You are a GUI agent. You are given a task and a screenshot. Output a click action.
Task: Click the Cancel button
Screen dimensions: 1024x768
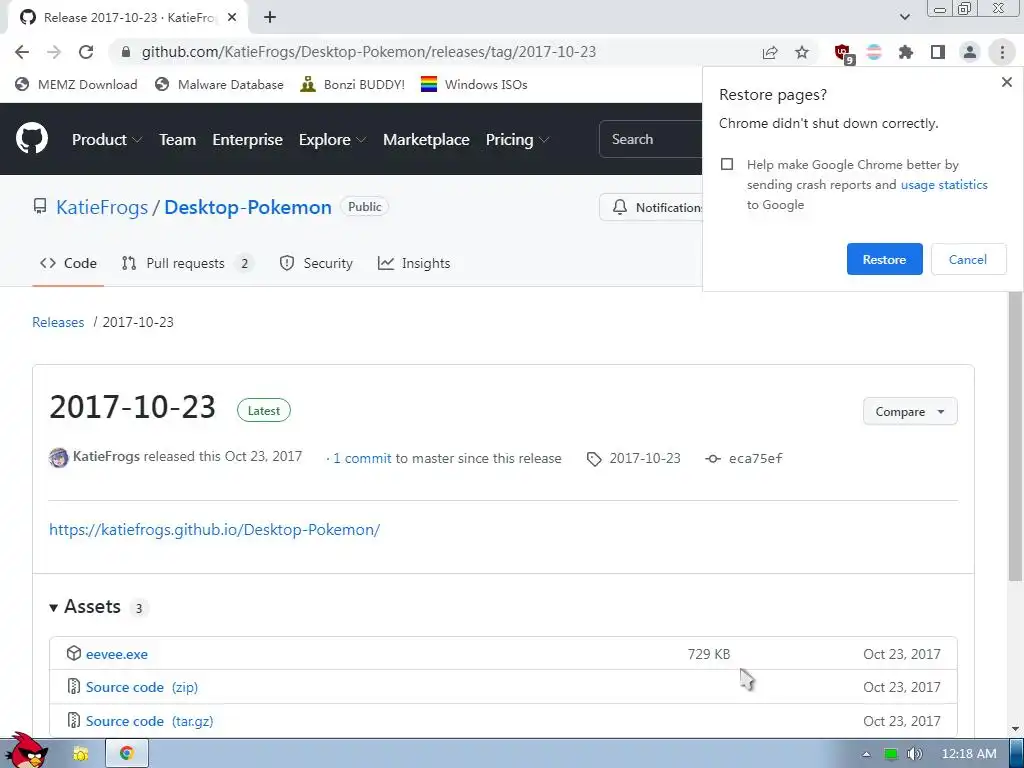[967, 259]
